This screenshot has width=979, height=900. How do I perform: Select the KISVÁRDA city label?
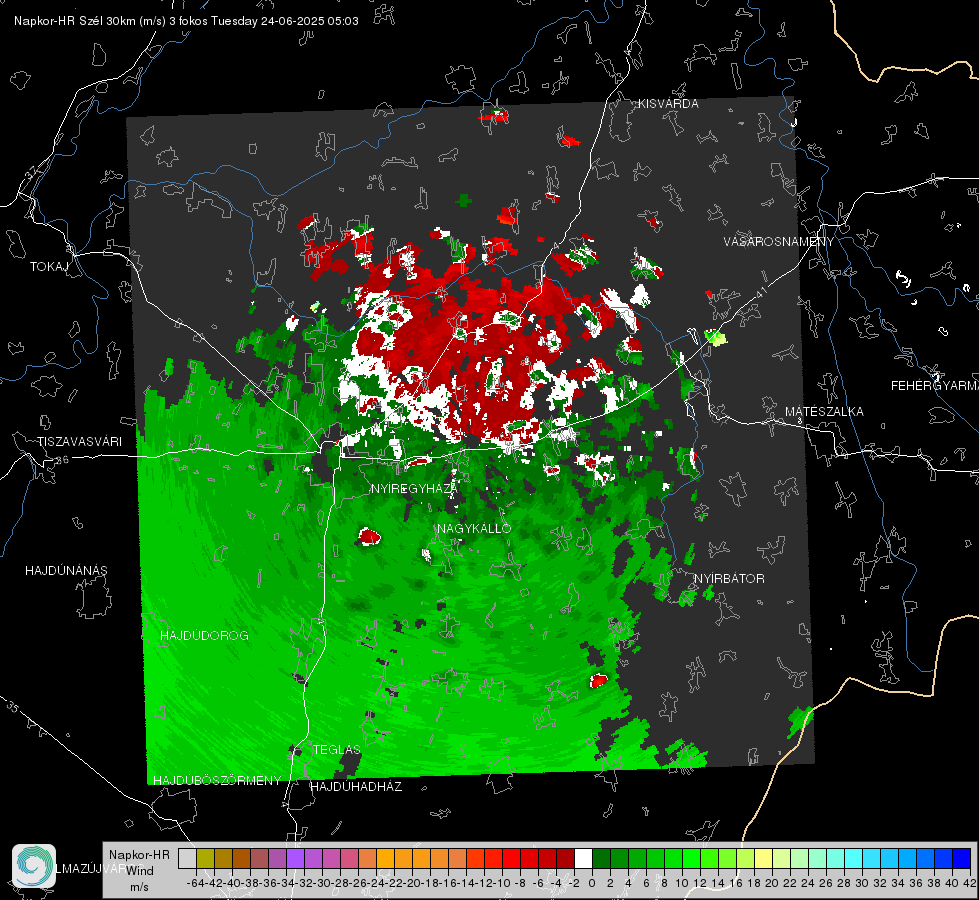pyautogui.click(x=668, y=104)
